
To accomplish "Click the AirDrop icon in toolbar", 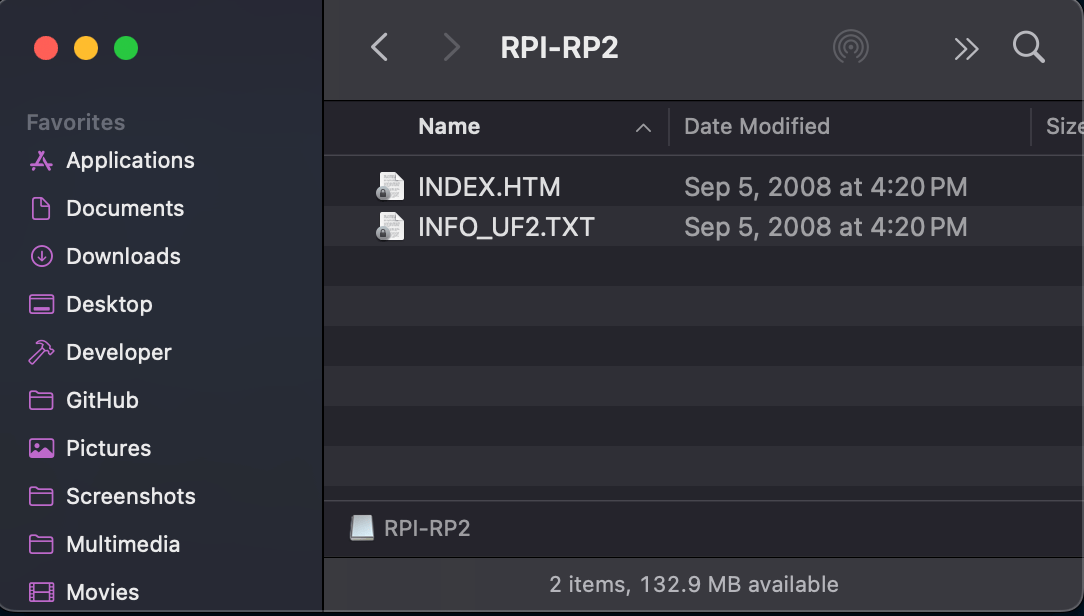I will pyautogui.click(x=850, y=47).
